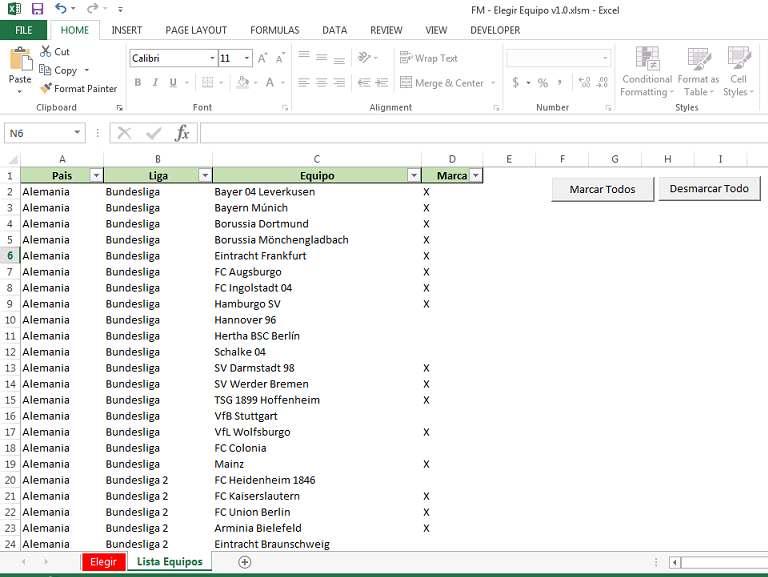
Task: Open the Alignment group dialog launcher
Action: point(496,107)
